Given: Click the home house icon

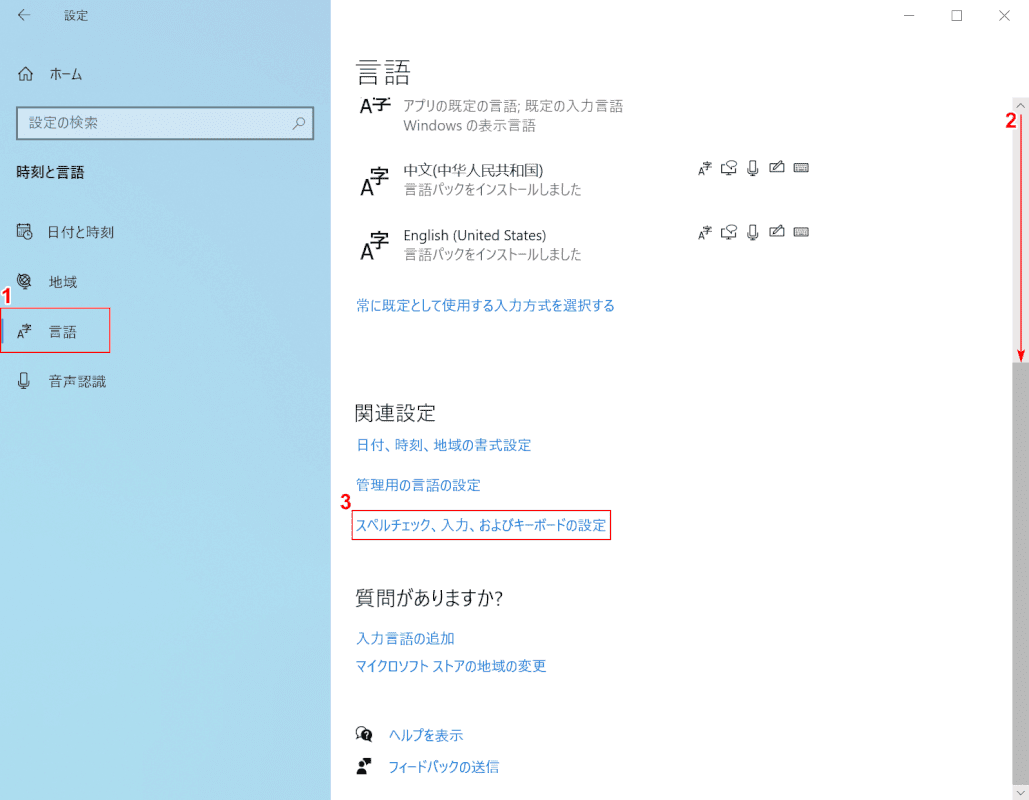Looking at the screenshot, I should (25, 74).
